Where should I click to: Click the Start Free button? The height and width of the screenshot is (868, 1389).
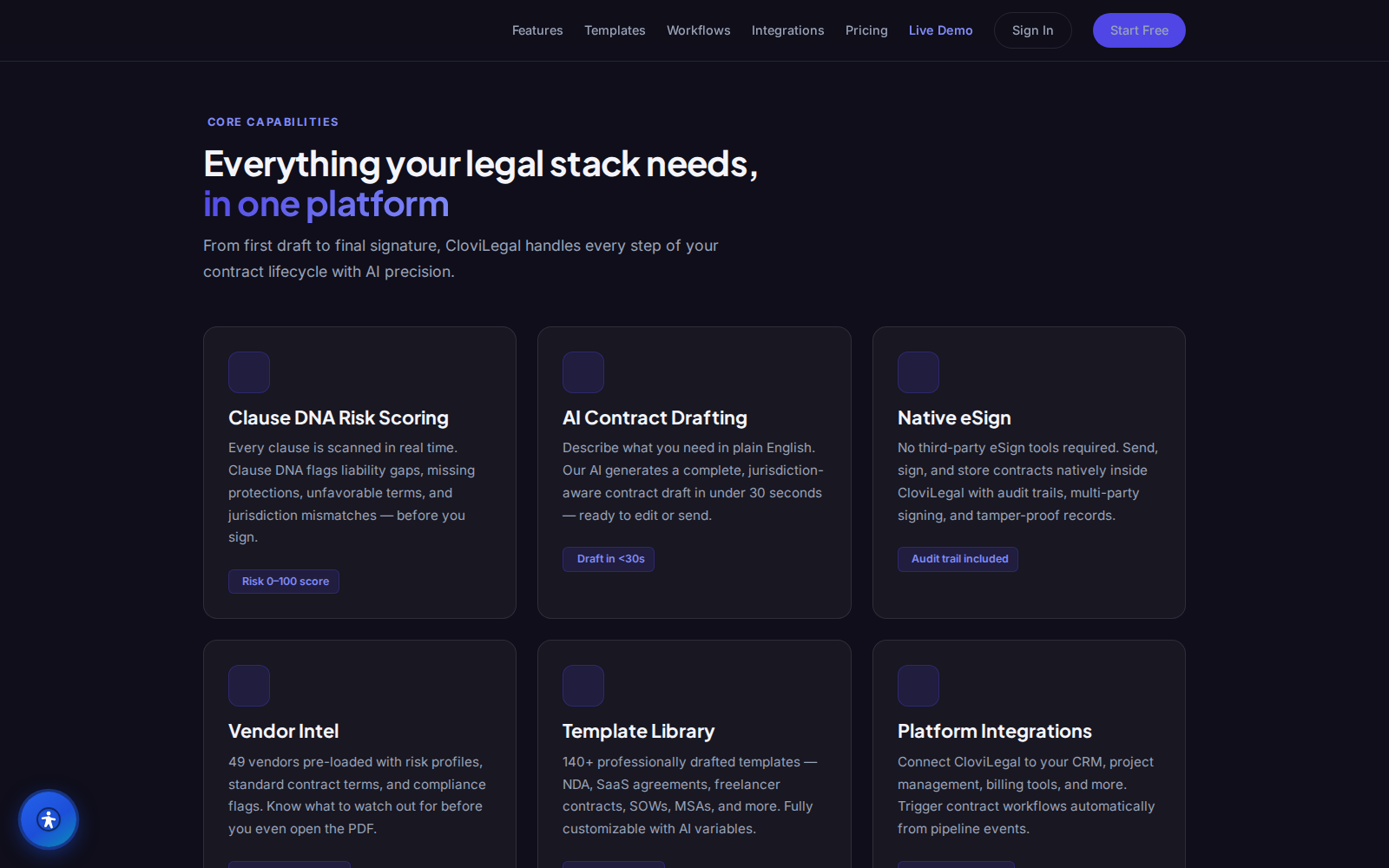(1139, 30)
